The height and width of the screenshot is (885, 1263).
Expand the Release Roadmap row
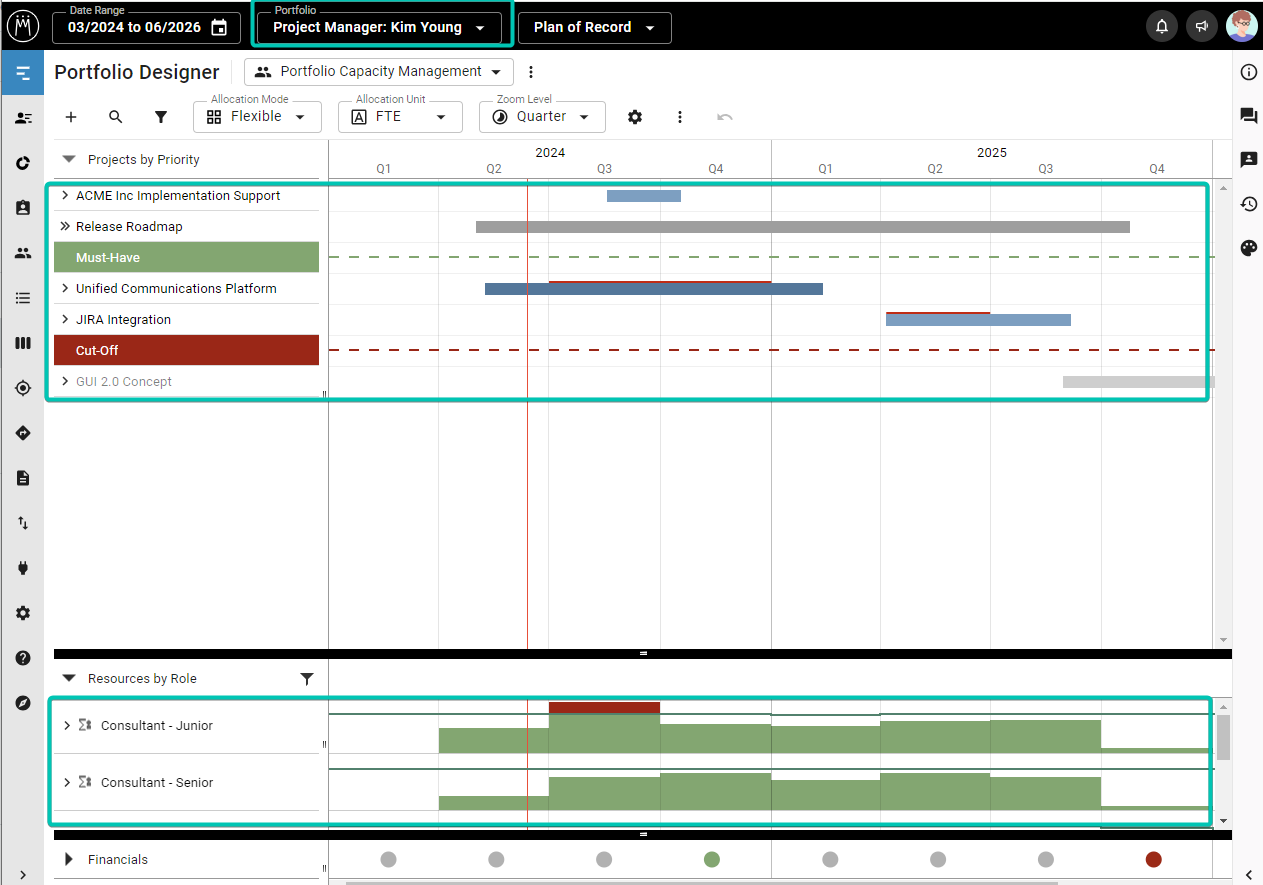tap(65, 227)
